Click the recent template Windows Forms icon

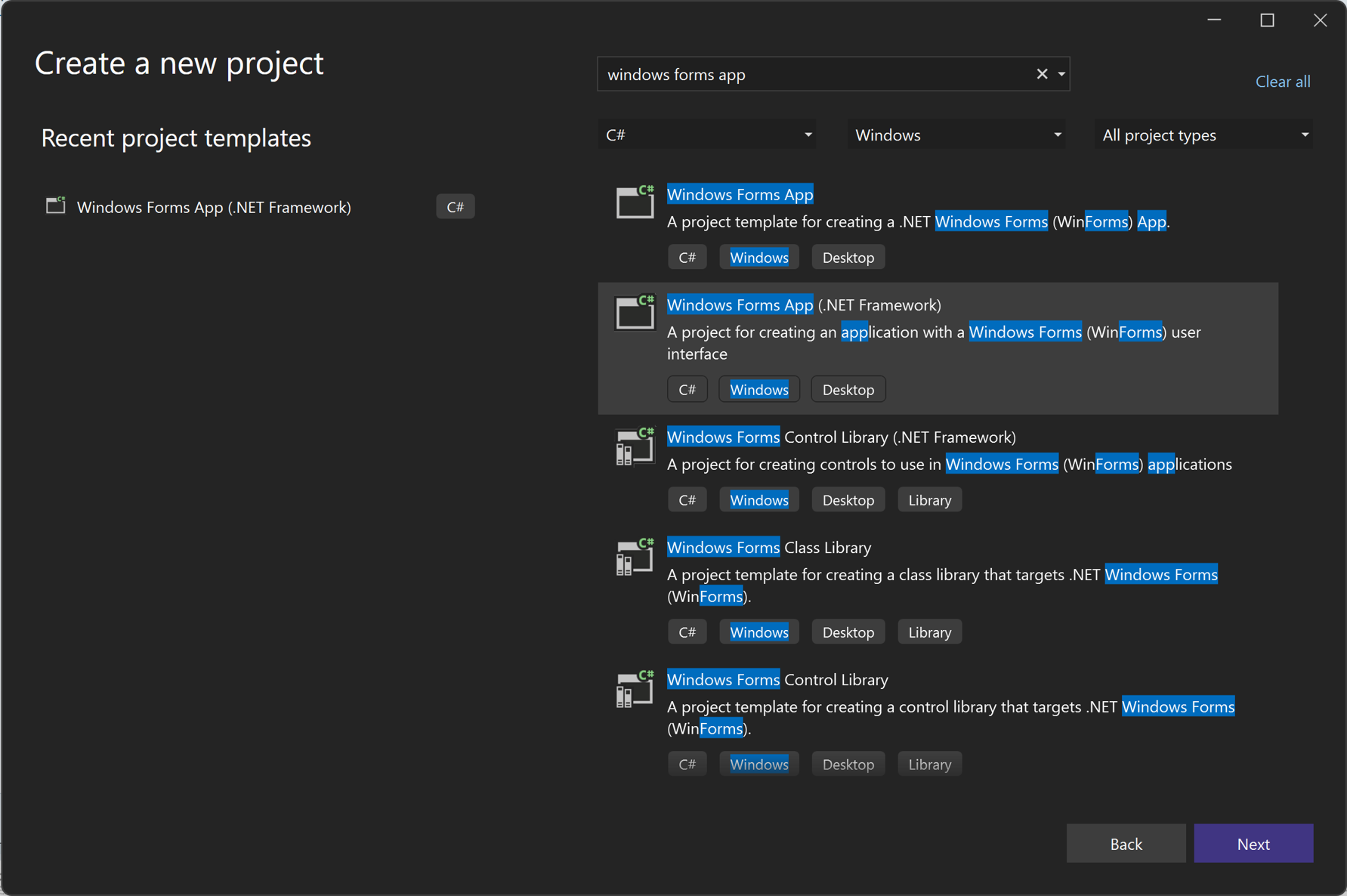pos(56,205)
